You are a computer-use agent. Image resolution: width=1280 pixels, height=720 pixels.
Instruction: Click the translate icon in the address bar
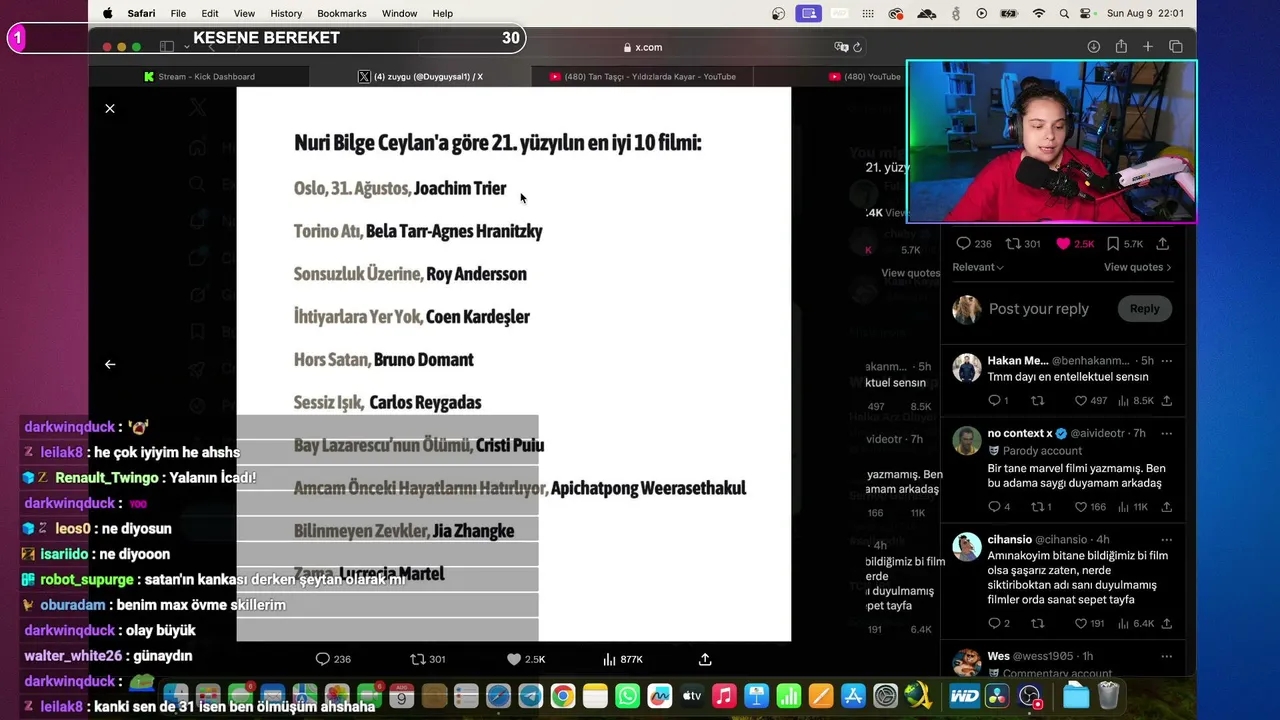point(841,47)
